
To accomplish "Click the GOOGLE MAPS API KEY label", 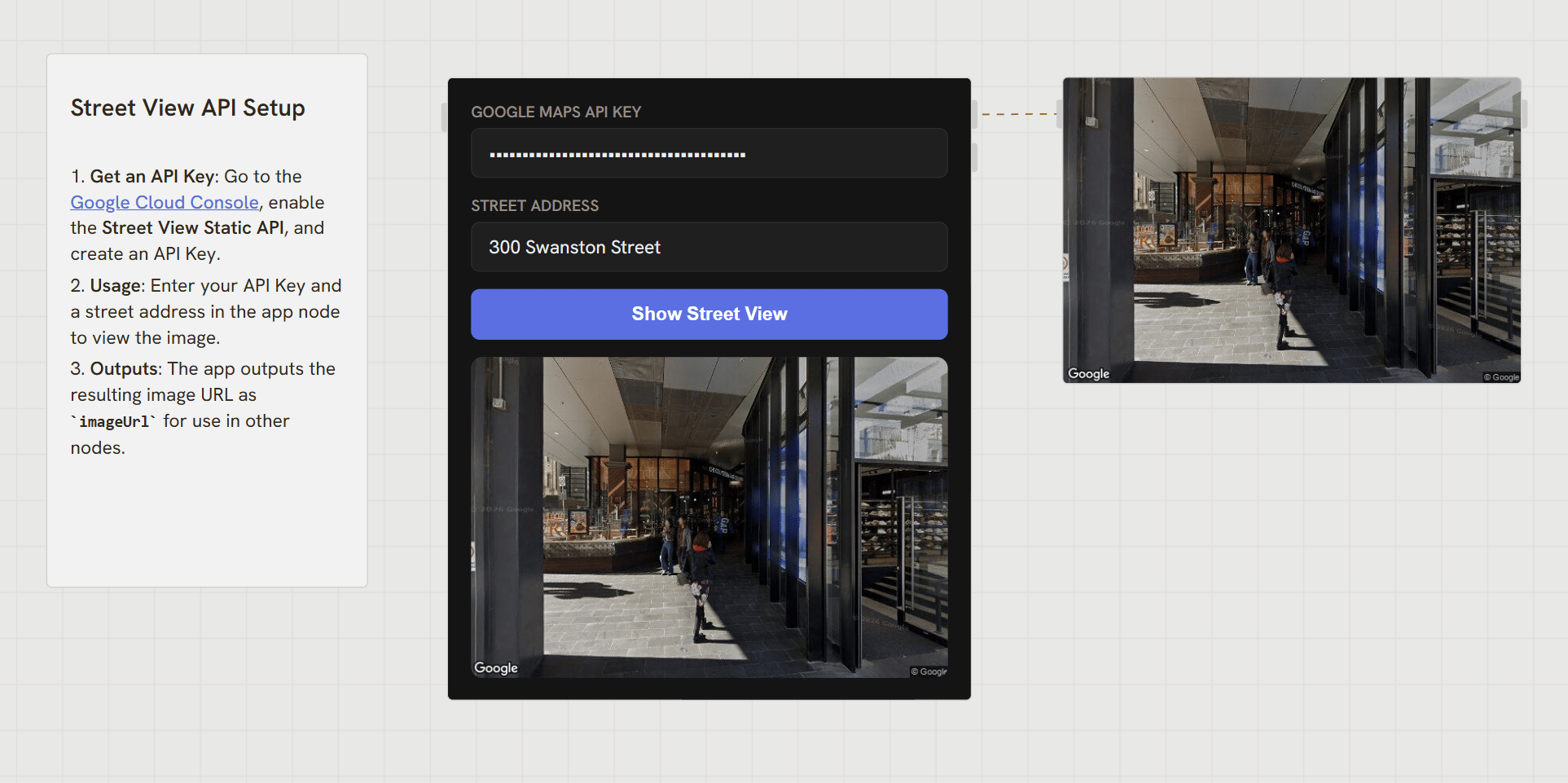I will [556, 112].
